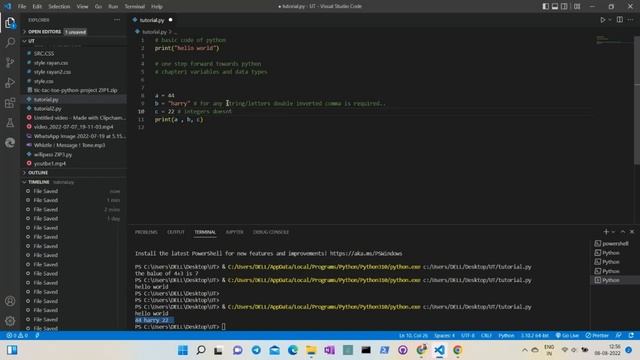Open willpass ZIP3.py in explorer

tap(53, 155)
